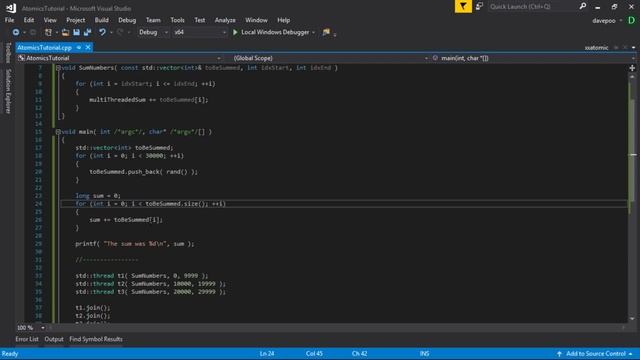Screen dimensions: 640x360
Task: Open the Help menu
Action: 283,20
